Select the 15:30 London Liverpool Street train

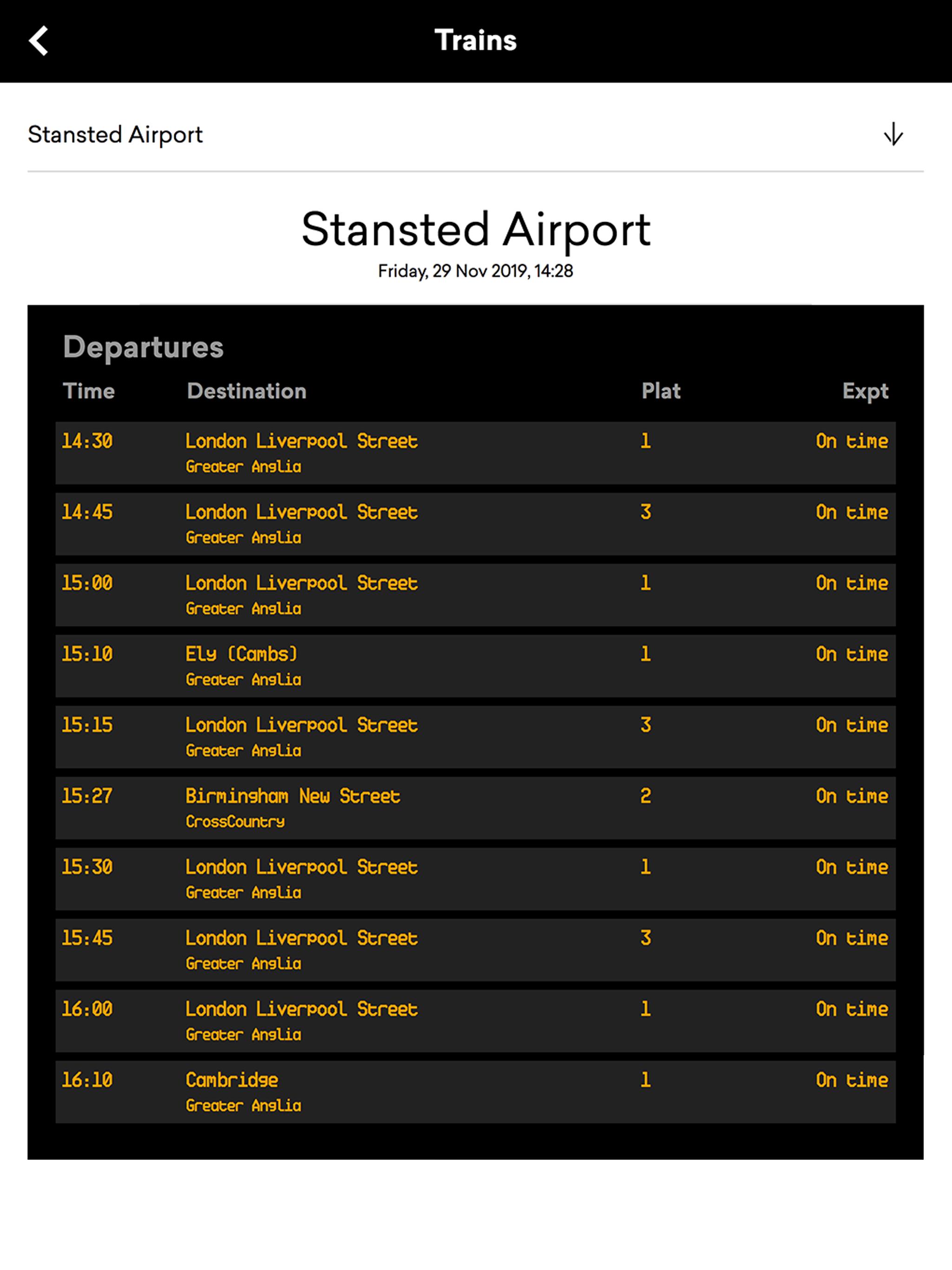475,879
